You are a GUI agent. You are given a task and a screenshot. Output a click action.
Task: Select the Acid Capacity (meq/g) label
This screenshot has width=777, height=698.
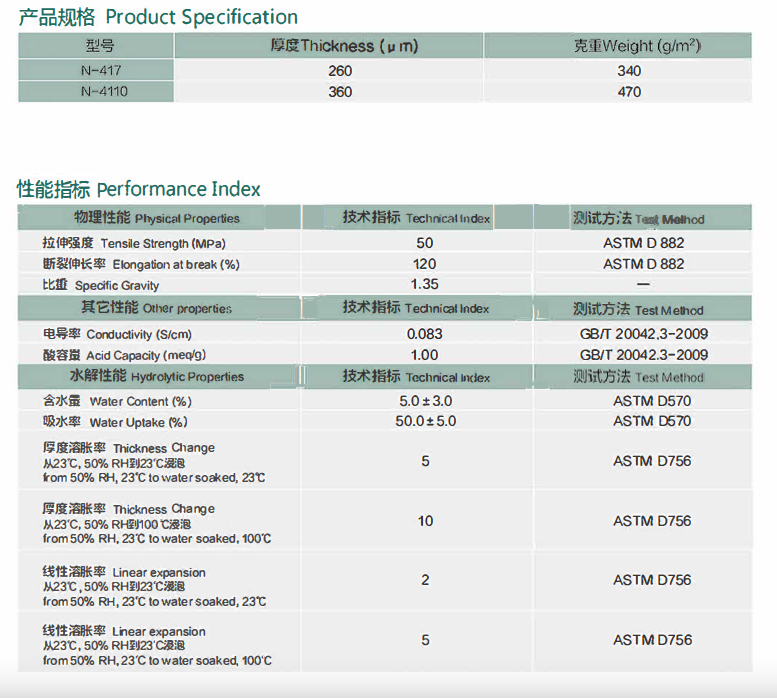(x=125, y=355)
